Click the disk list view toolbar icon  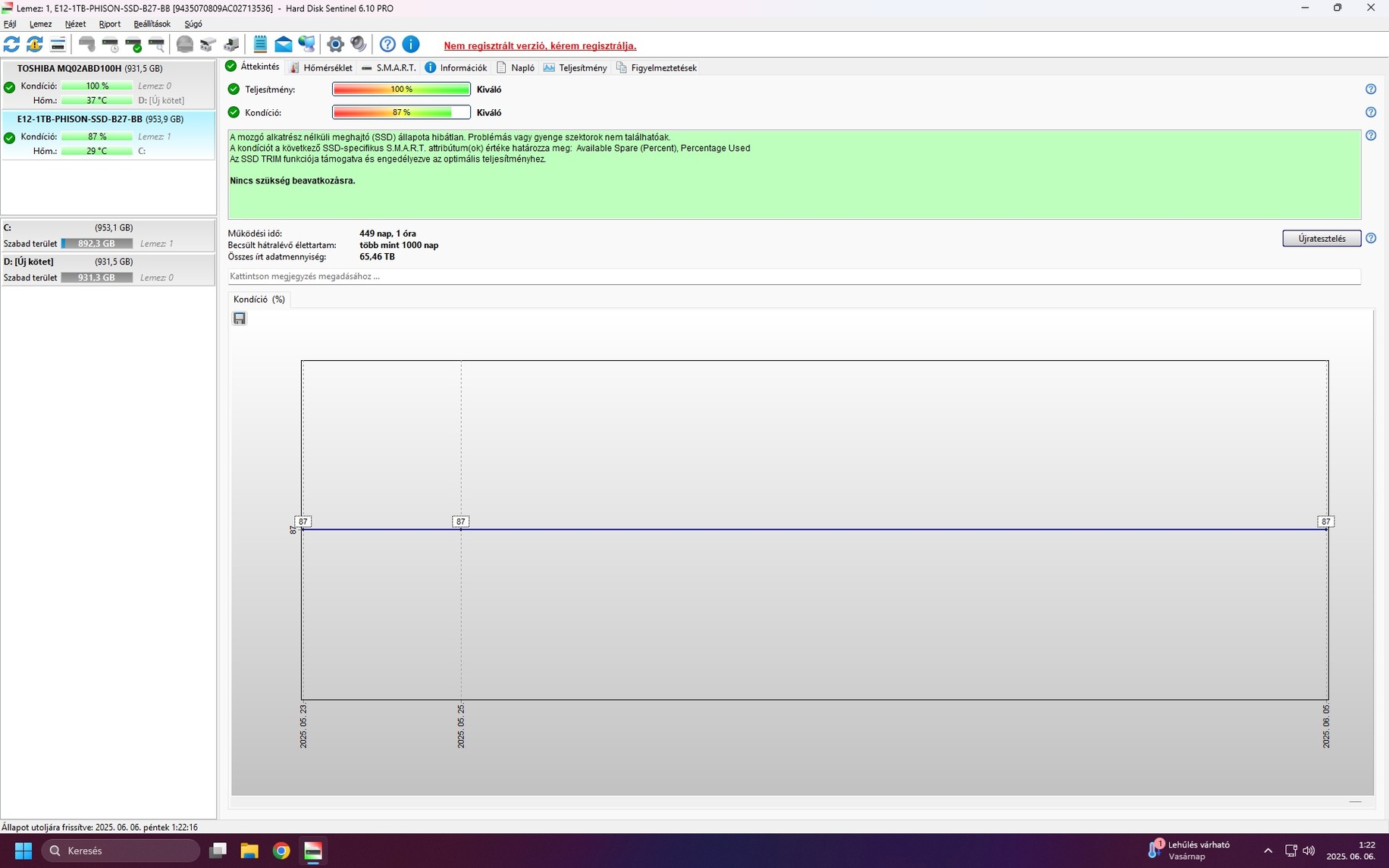(58, 44)
